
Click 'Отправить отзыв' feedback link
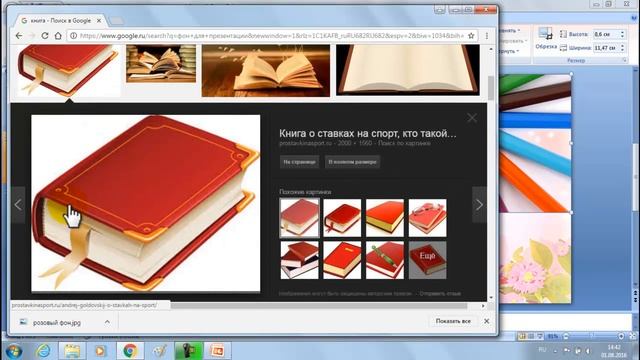(440, 293)
